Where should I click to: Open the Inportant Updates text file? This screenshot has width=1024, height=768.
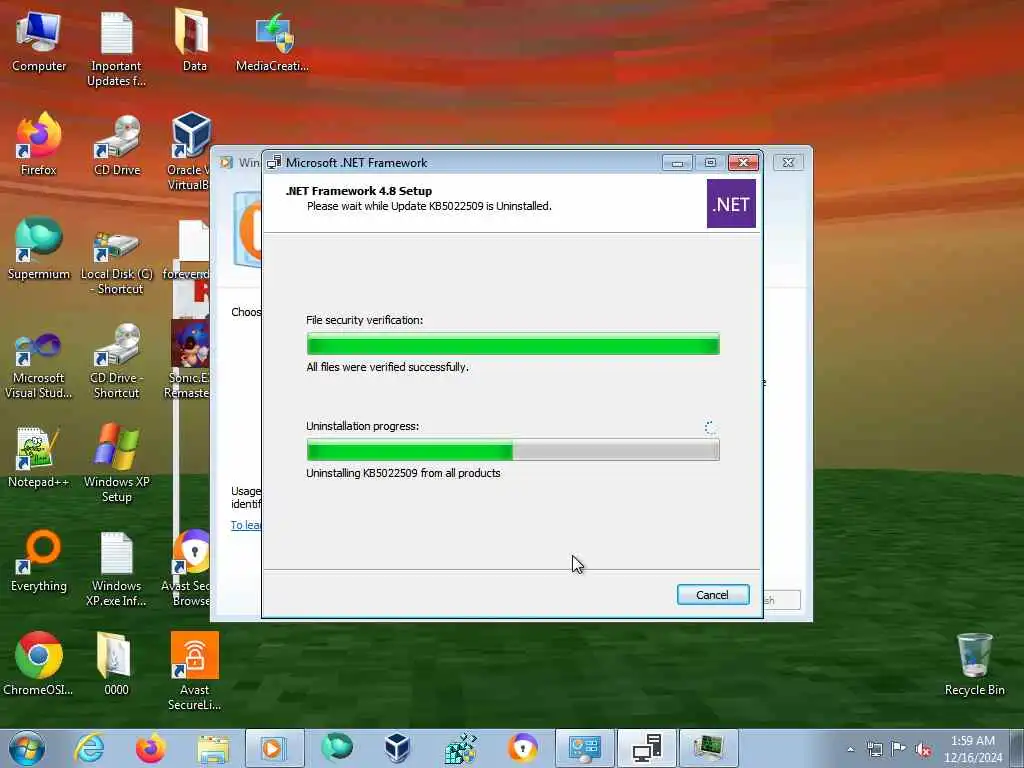pos(116,49)
